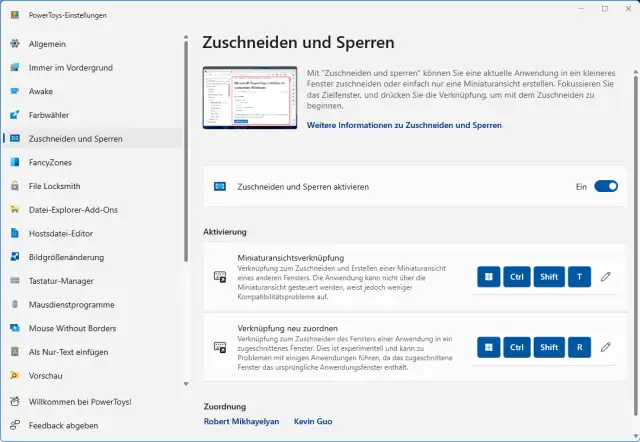
Task: Go to Immer im Vordergrund page
Action: click(72, 67)
